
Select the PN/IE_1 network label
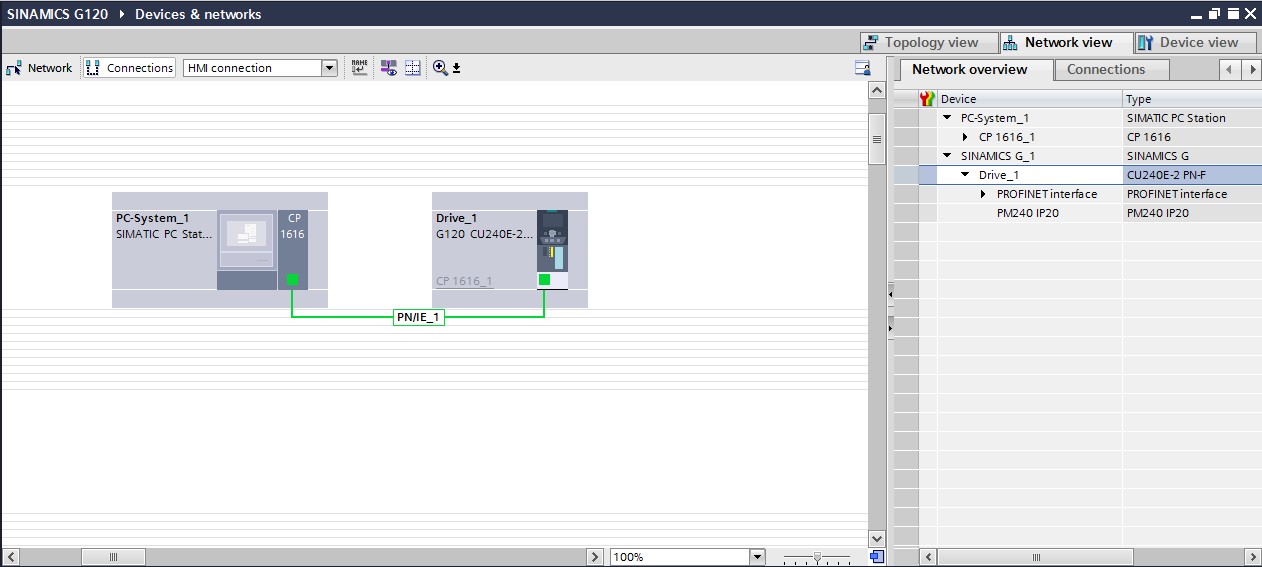tap(418, 317)
